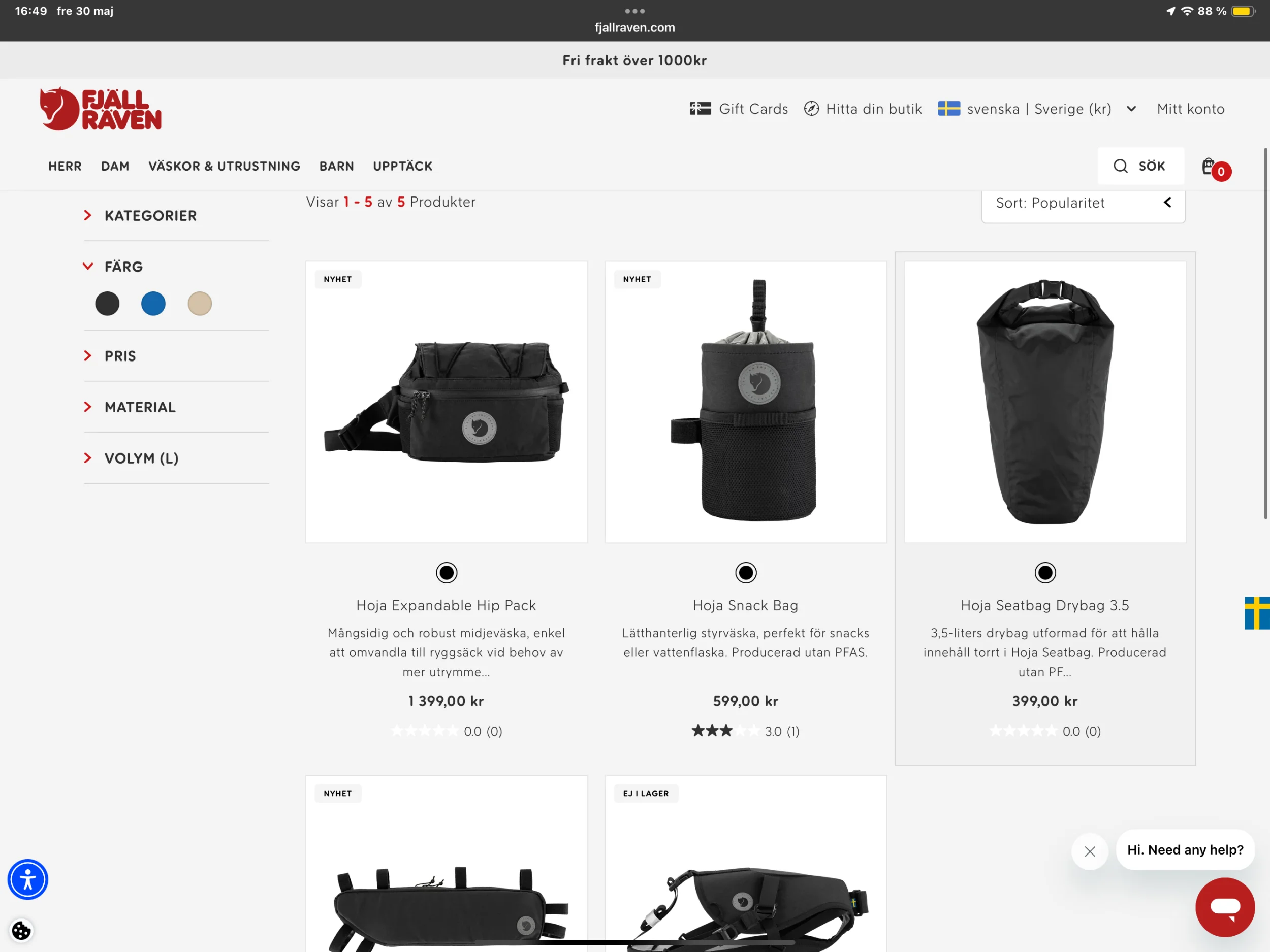
Task: Open the Barn menu
Action: point(336,166)
